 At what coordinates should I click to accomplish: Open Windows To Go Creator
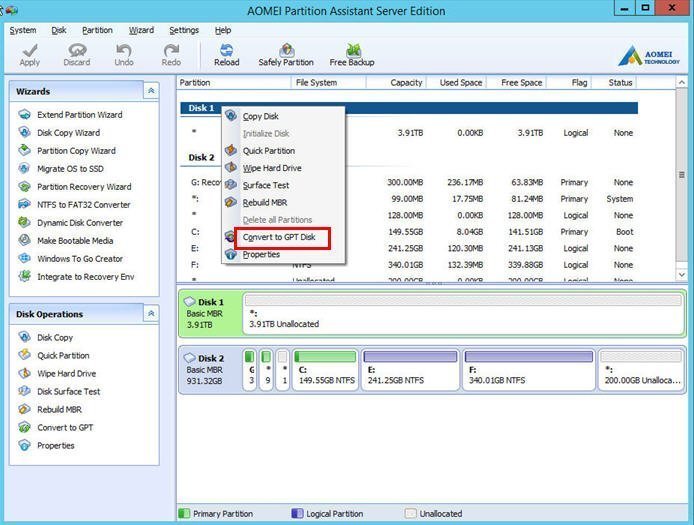coord(71,259)
